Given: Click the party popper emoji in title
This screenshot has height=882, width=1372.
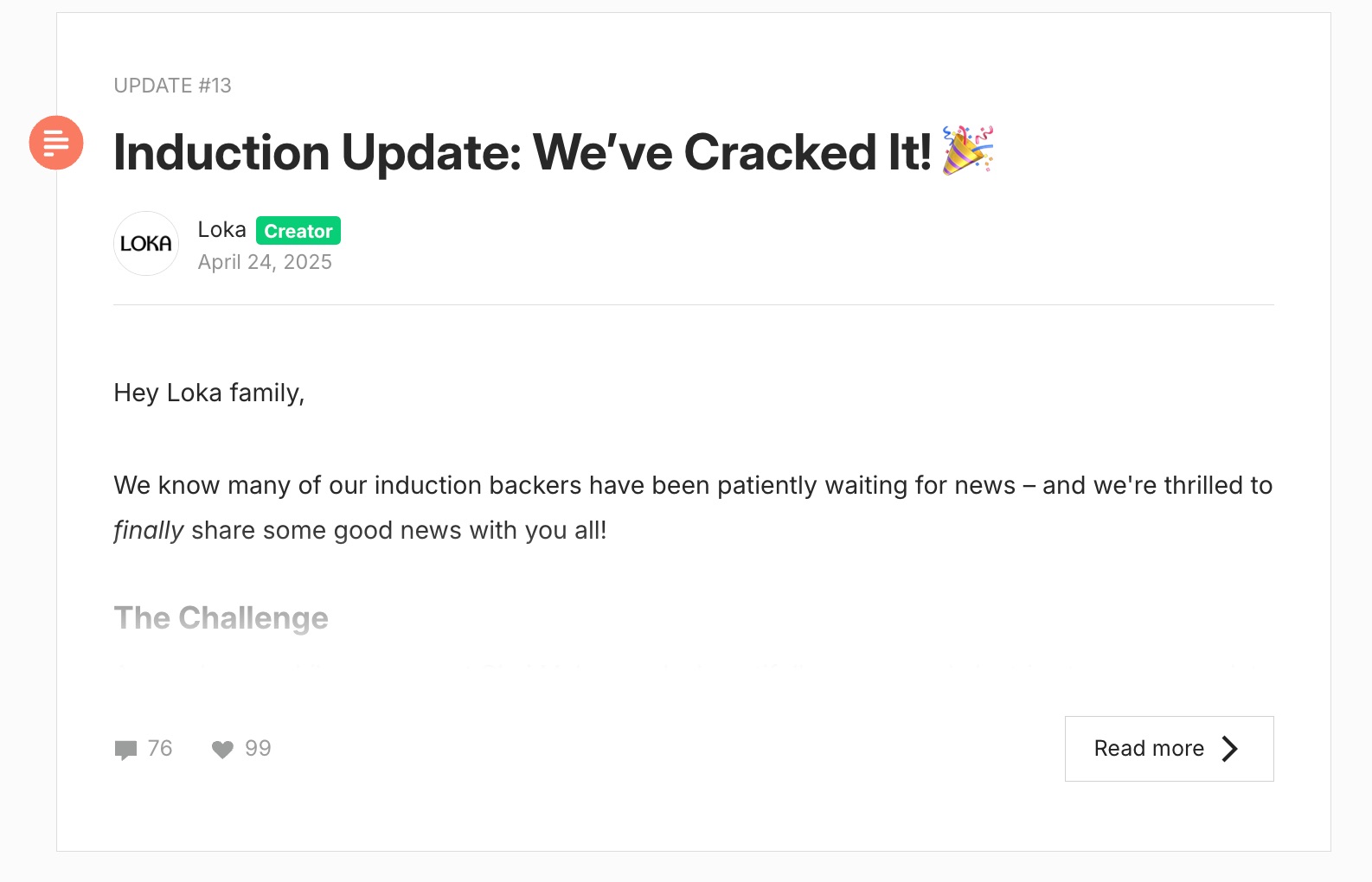Looking at the screenshot, I should [x=968, y=150].
